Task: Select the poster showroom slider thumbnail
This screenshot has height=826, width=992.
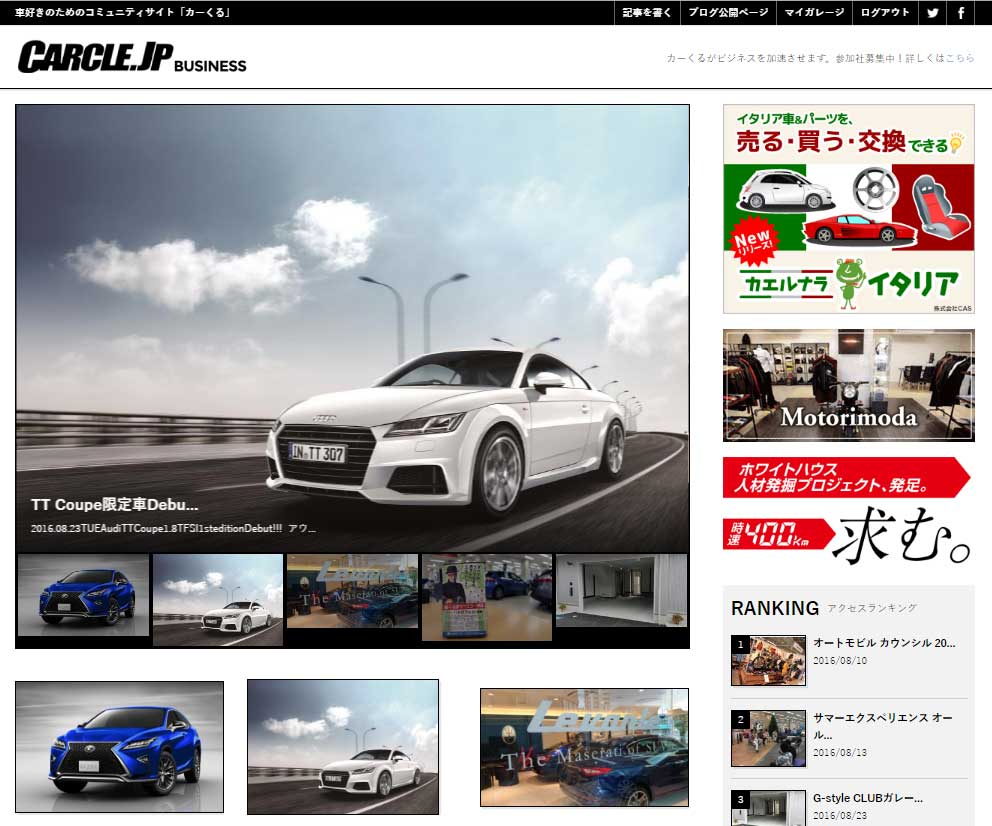Action: pos(487,597)
